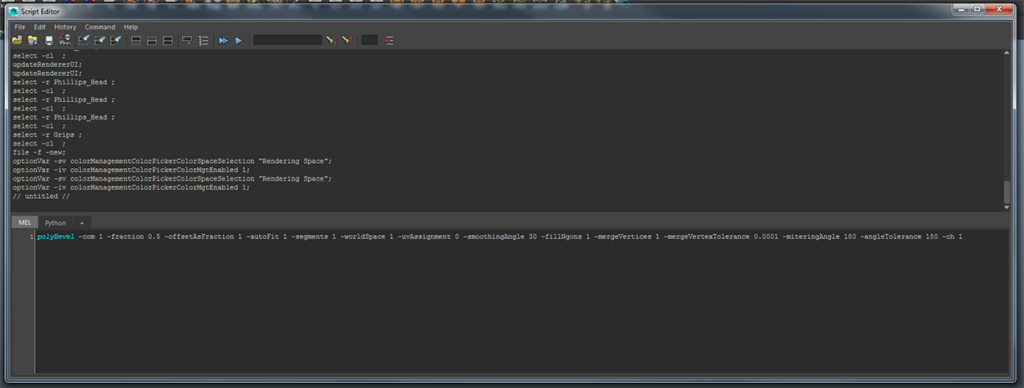Viewport: 1024px width, 388px height.
Task: Click history scrollbar down arrow
Action: click(1007, 207)
